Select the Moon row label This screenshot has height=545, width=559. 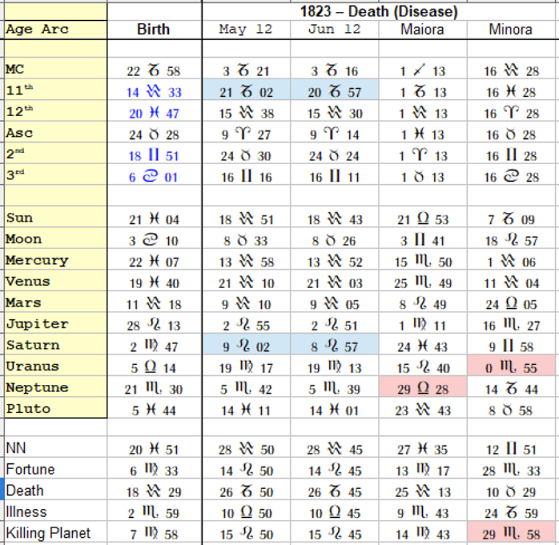[56, 238]
